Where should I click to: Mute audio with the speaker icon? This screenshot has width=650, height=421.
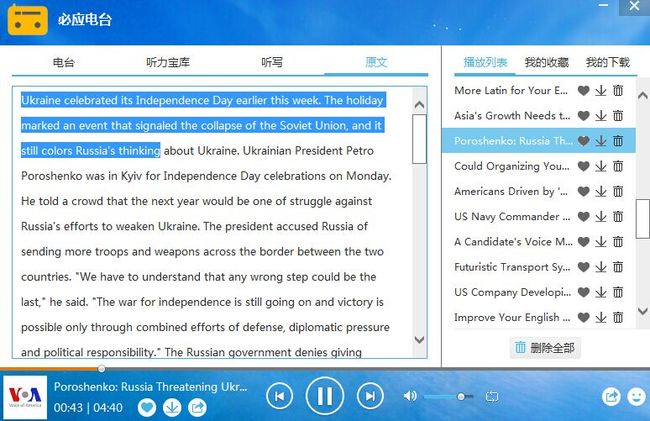point(410,396)
